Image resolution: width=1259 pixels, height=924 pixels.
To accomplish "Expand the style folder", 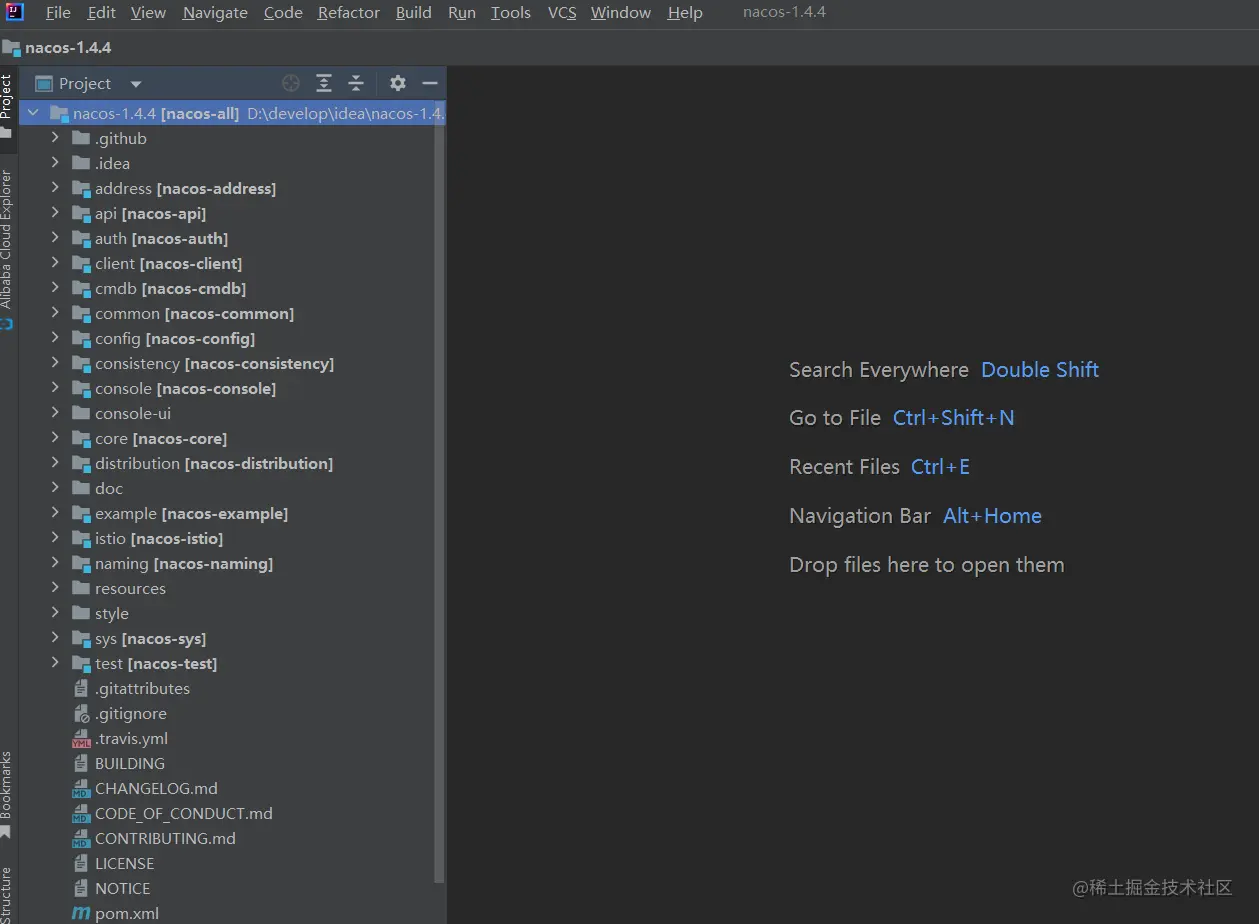I will (55, 613).
